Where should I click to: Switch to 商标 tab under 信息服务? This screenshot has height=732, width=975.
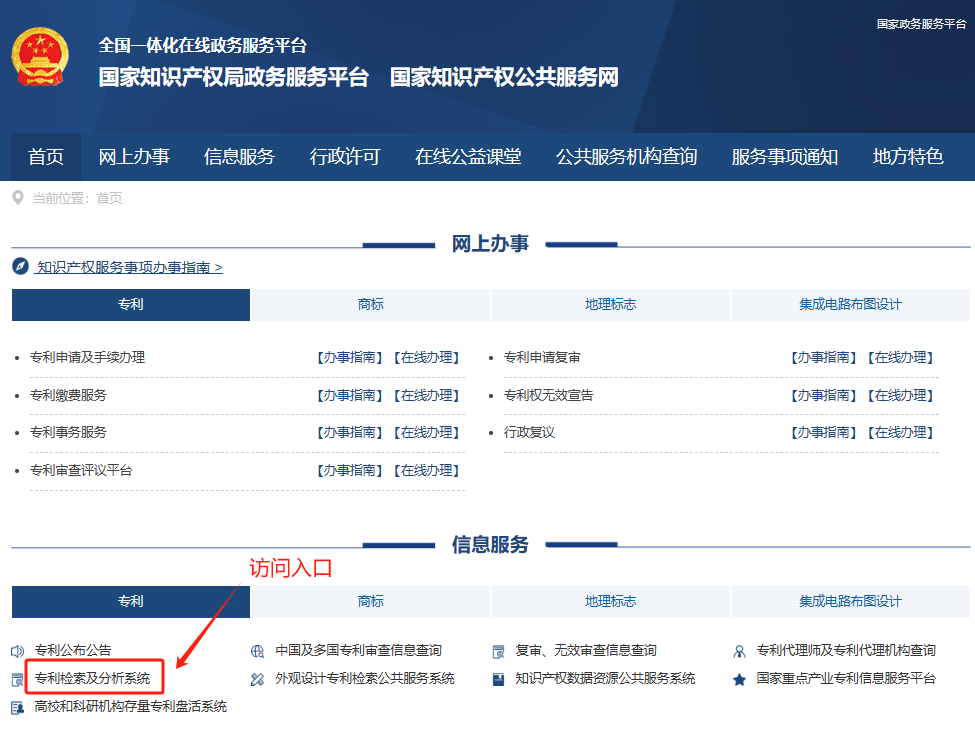[371, 601]
